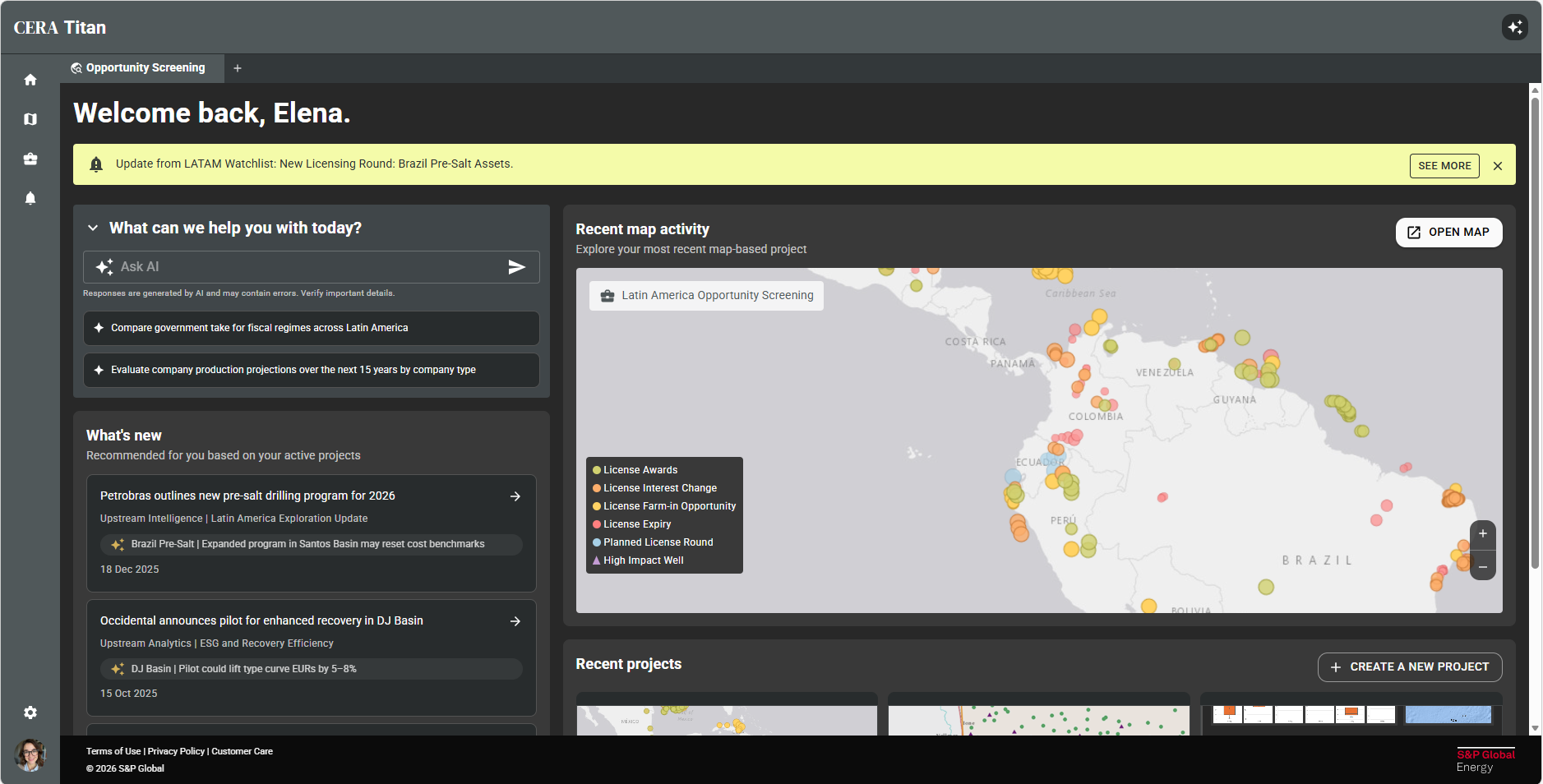The height and width of the screenshot is (784, 1543).
Task: Open the AI assistant sparkle icon in header
Action: [1515, 27]
